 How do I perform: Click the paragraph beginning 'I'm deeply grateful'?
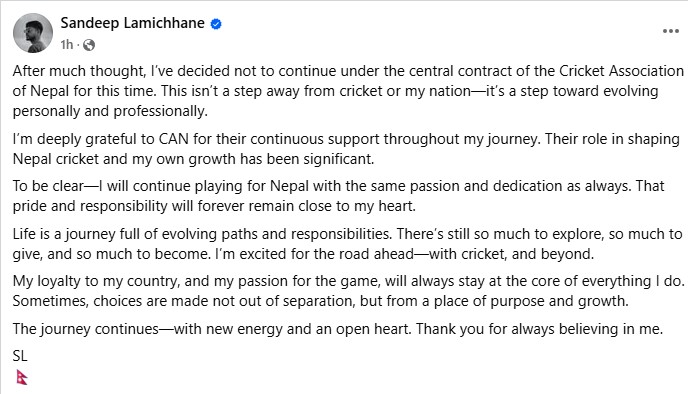346,149
